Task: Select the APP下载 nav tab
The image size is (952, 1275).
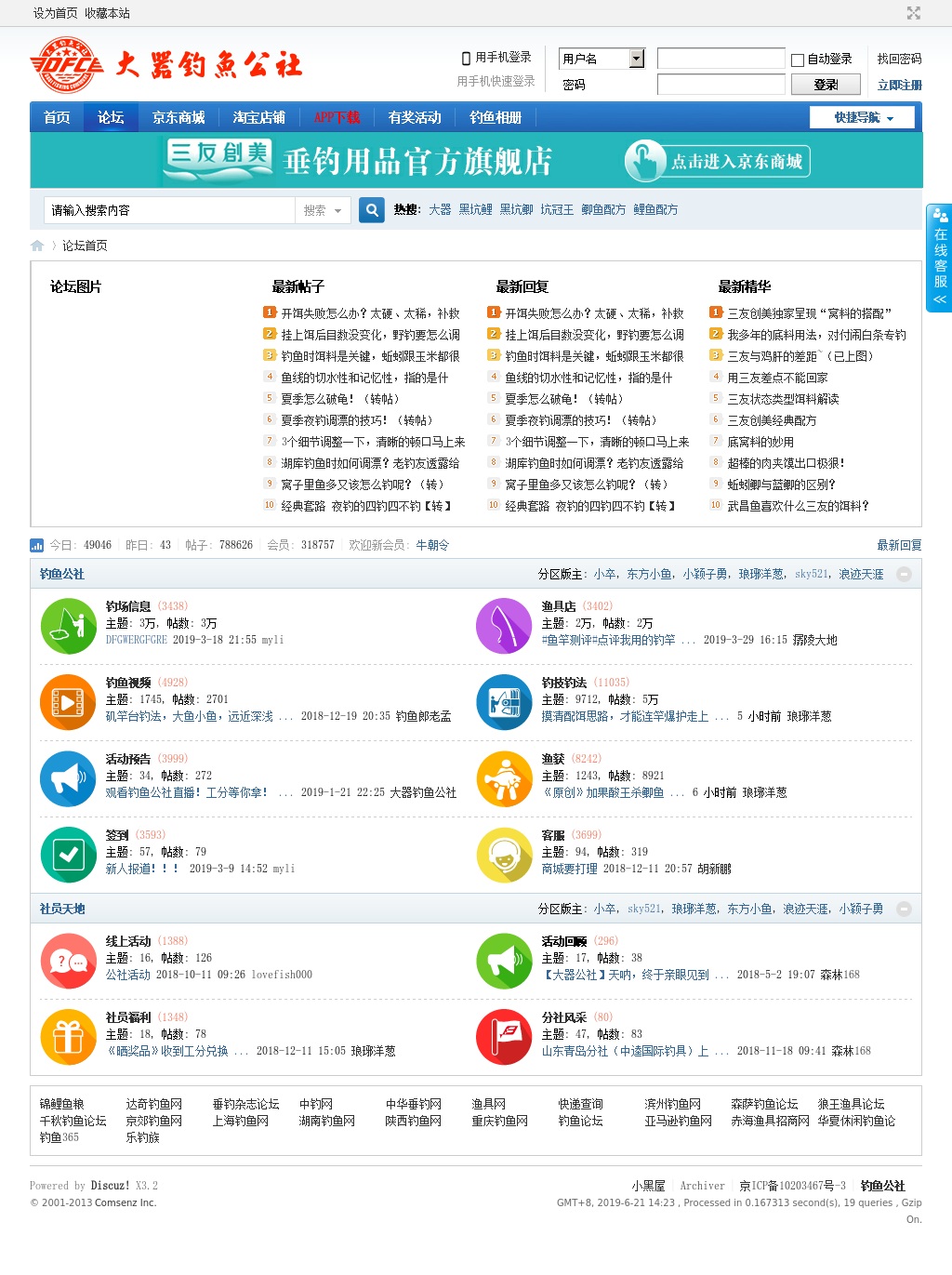Action: (x=337, y=117)
